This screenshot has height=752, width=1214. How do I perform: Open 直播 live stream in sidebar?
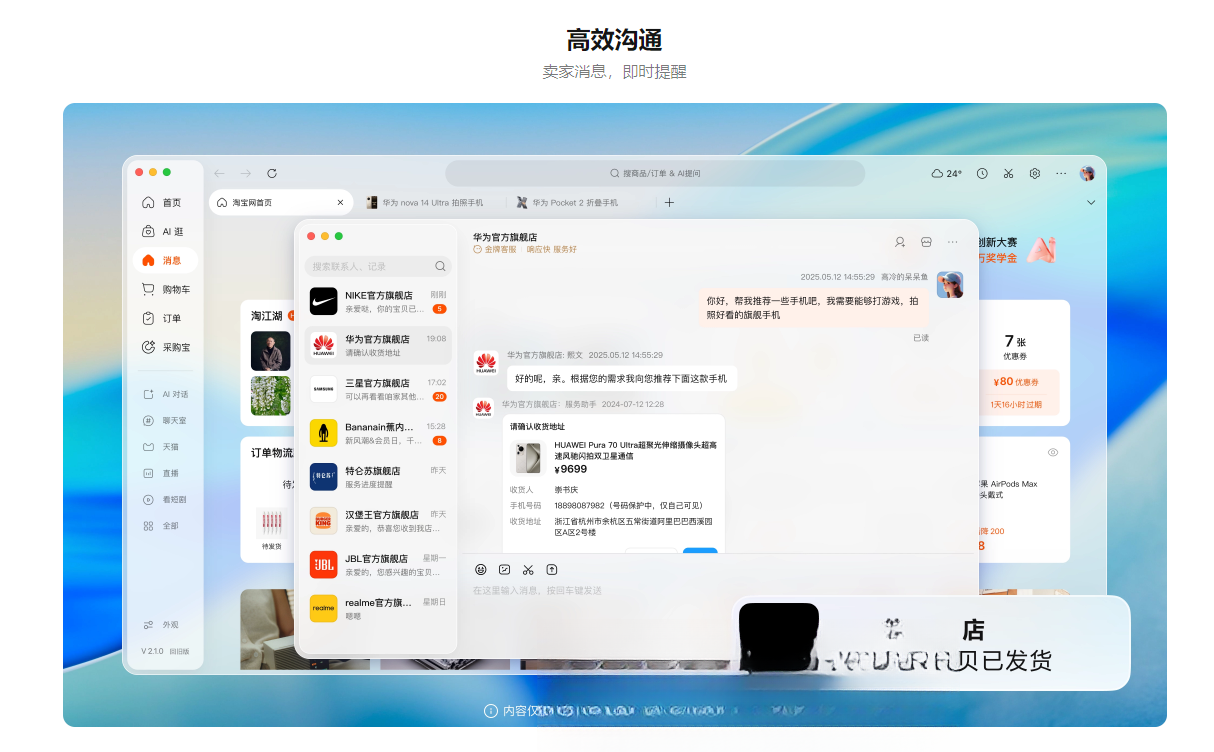pyautogui.click(x=163, y=473)
